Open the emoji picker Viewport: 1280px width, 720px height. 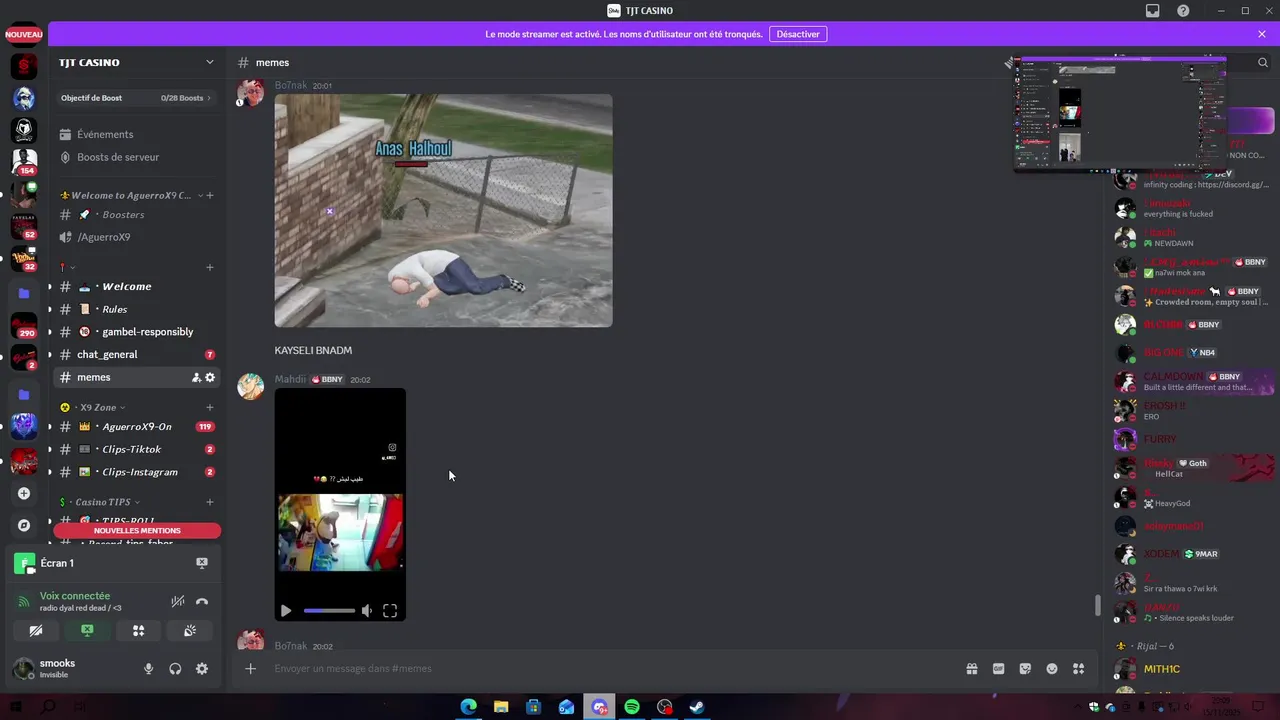pos(1052,669)
